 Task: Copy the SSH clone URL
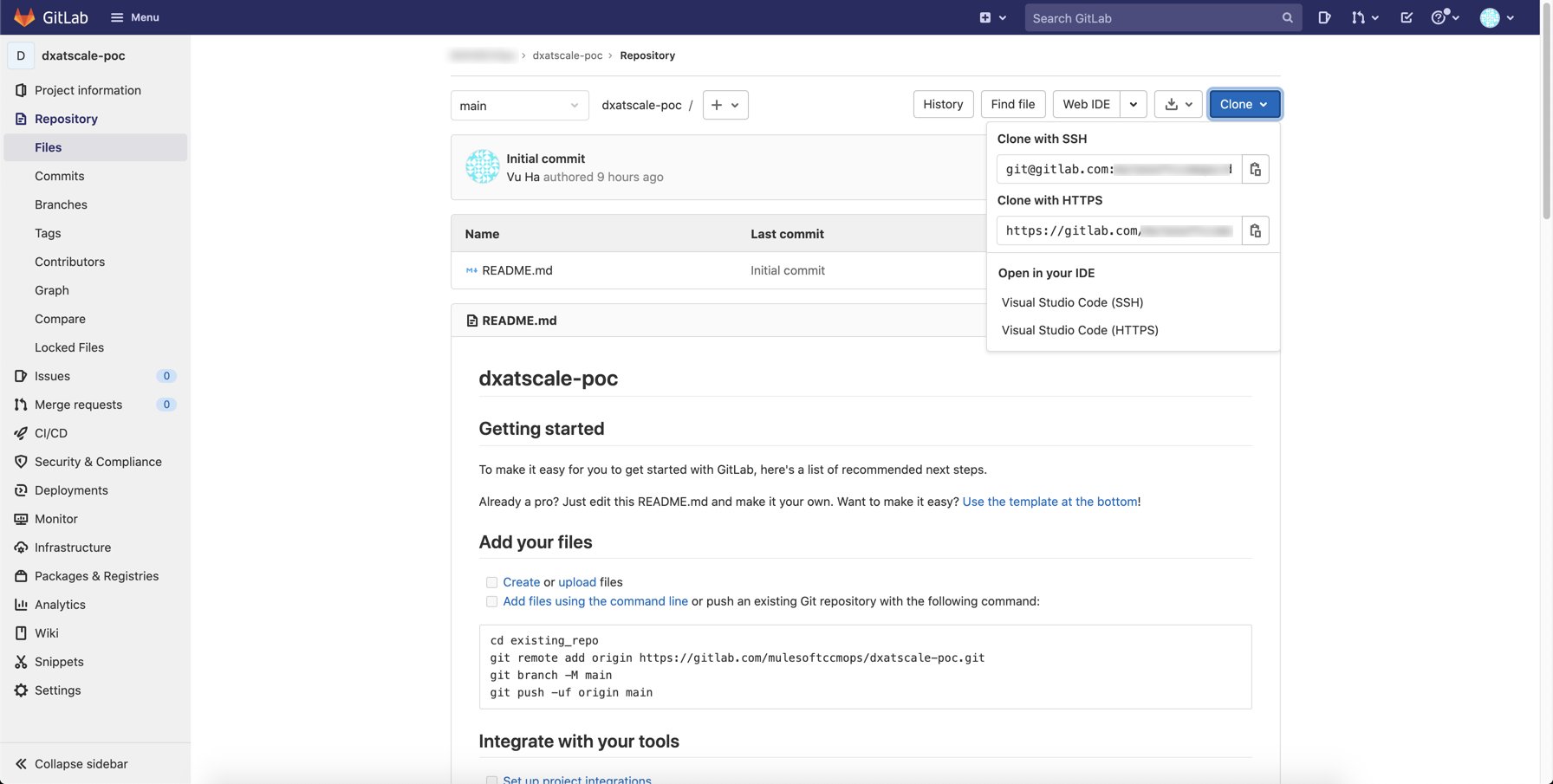point(1256,169)
